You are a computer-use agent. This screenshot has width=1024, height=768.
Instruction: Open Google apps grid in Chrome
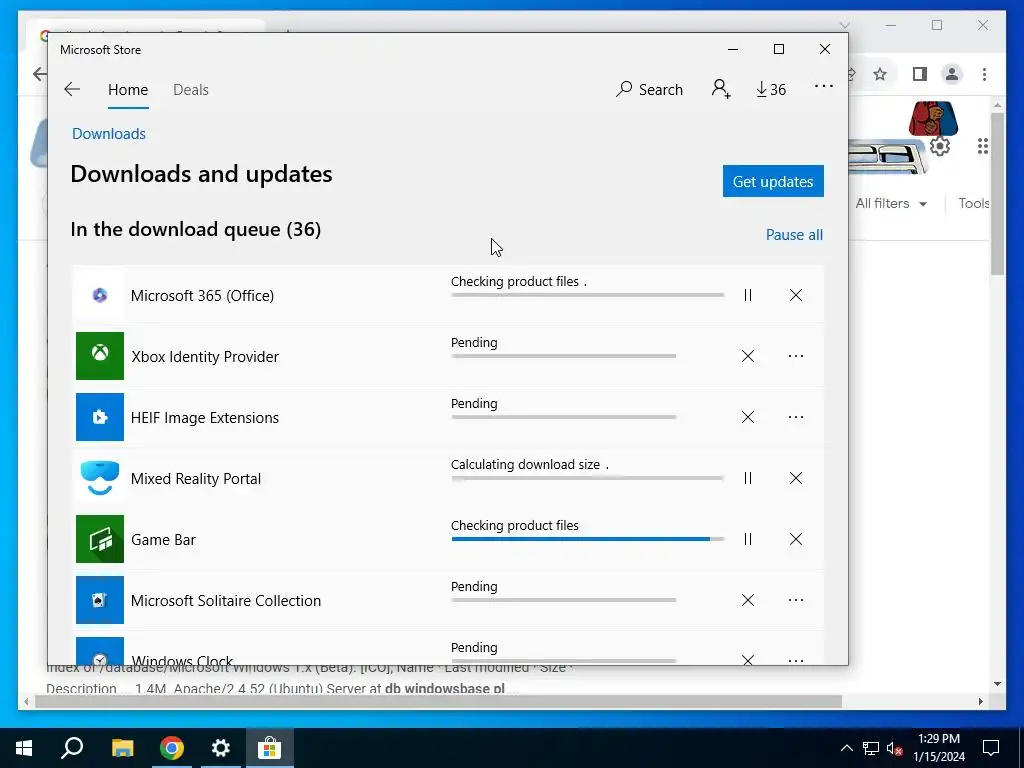pyautogui.click(x=983, y=146)
